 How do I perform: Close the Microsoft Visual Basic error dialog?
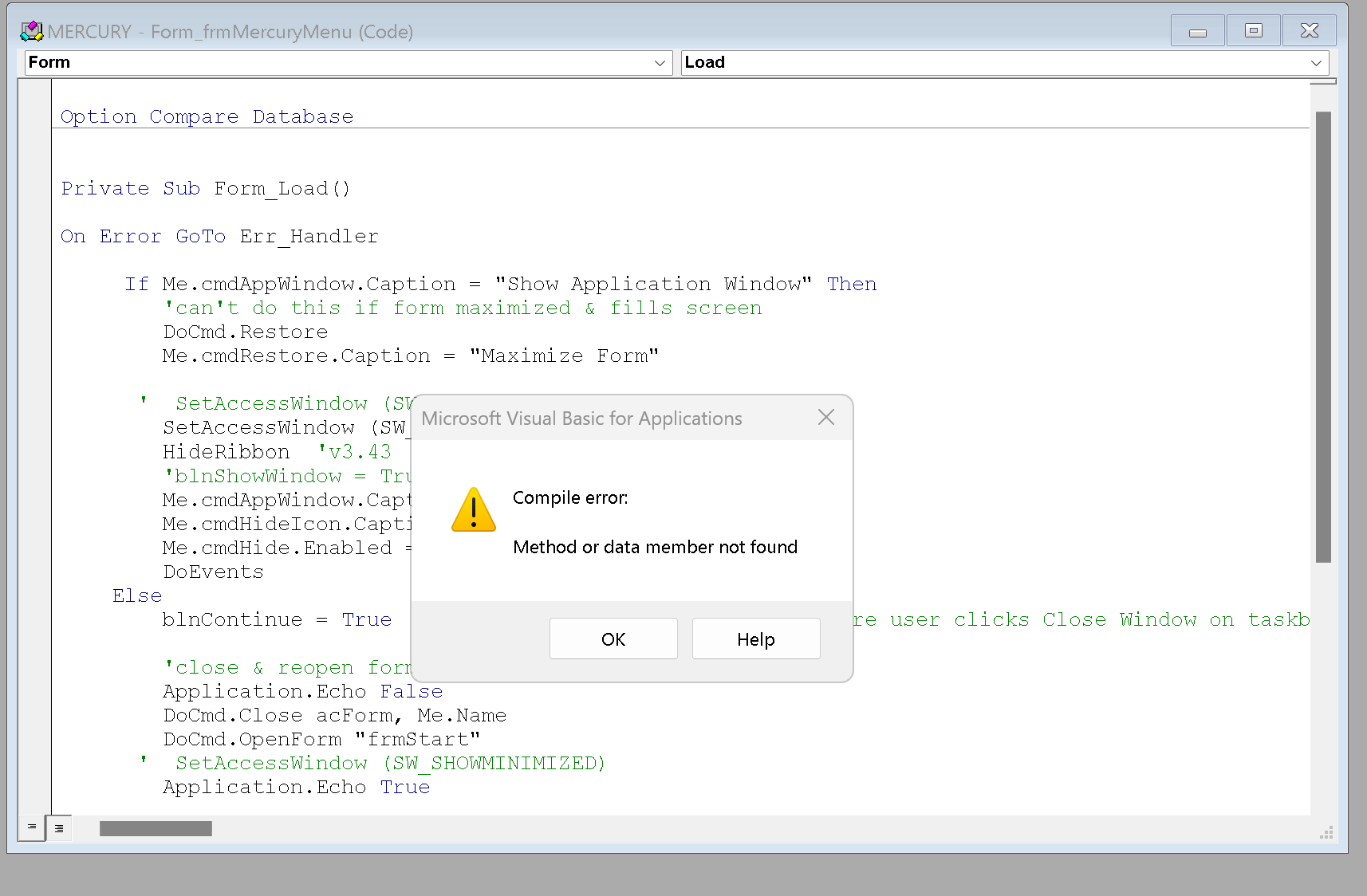826,417
